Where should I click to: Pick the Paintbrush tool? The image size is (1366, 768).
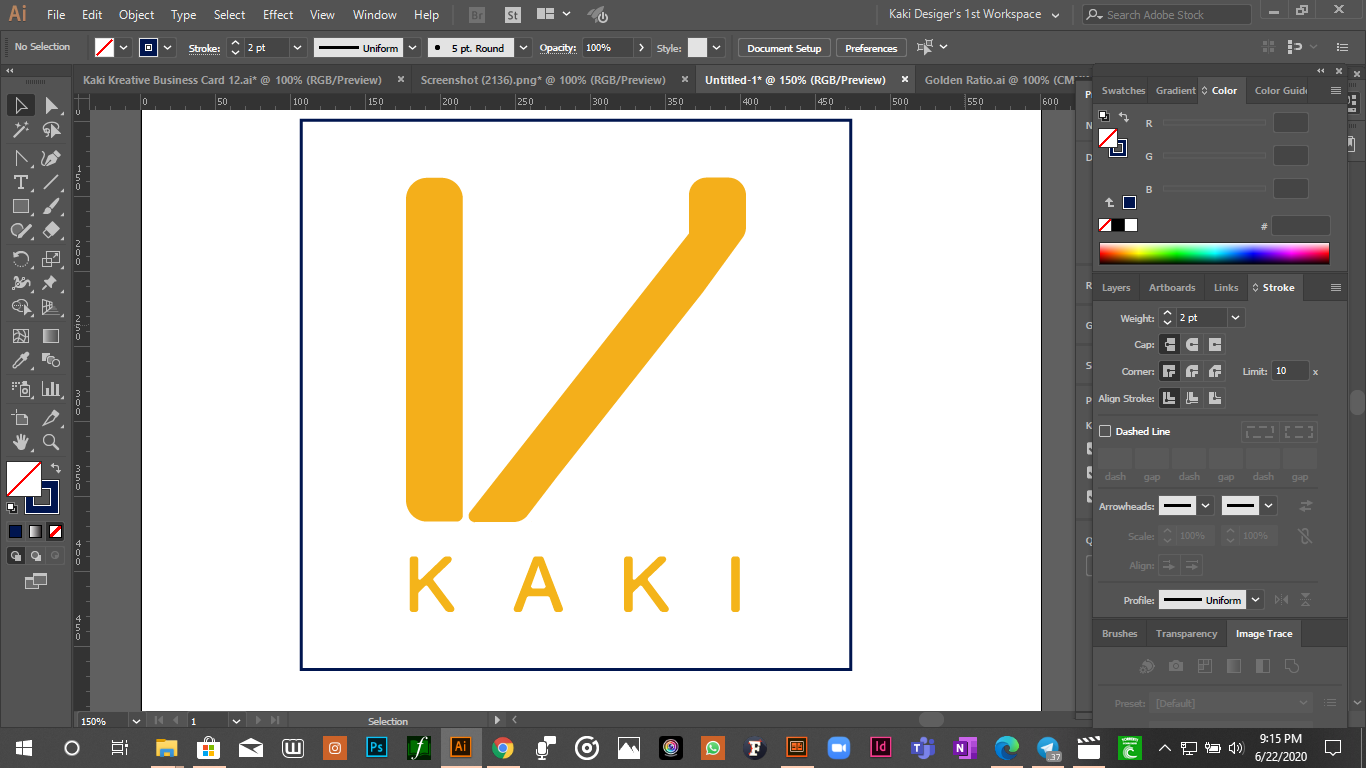pyautogui.click(x=52, y=206)
